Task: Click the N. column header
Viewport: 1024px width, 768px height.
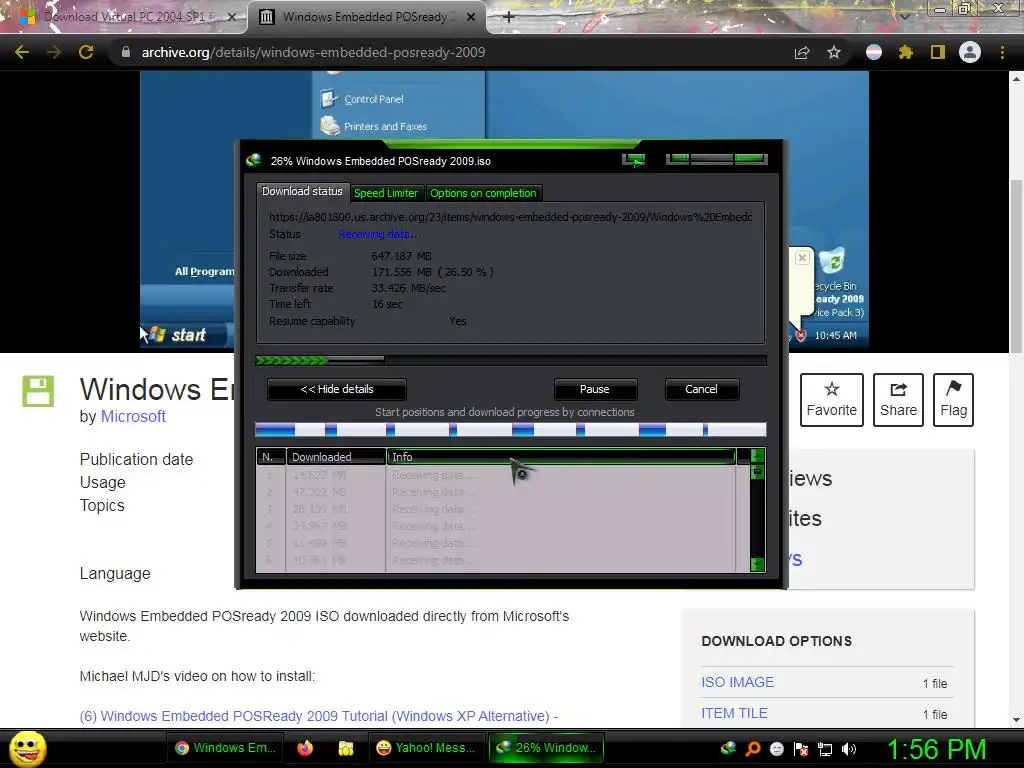Action: 271,456
